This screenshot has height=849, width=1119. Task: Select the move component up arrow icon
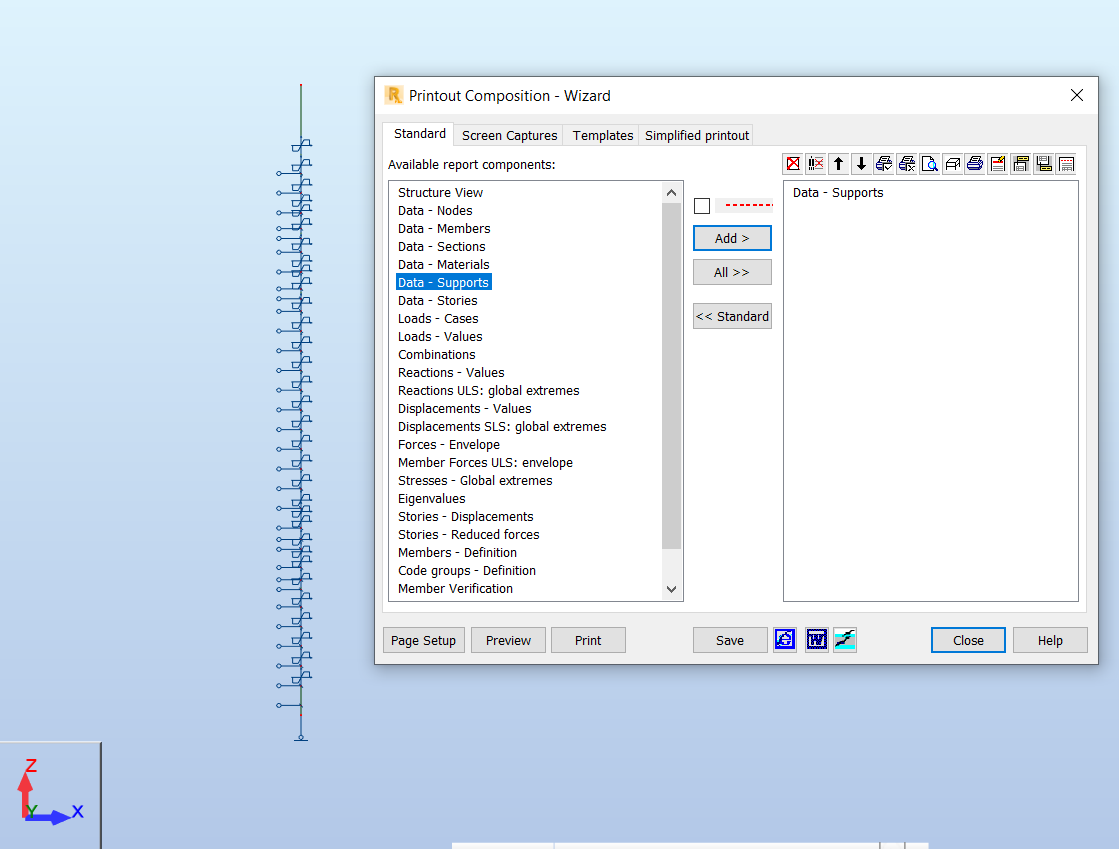[838, 163]
